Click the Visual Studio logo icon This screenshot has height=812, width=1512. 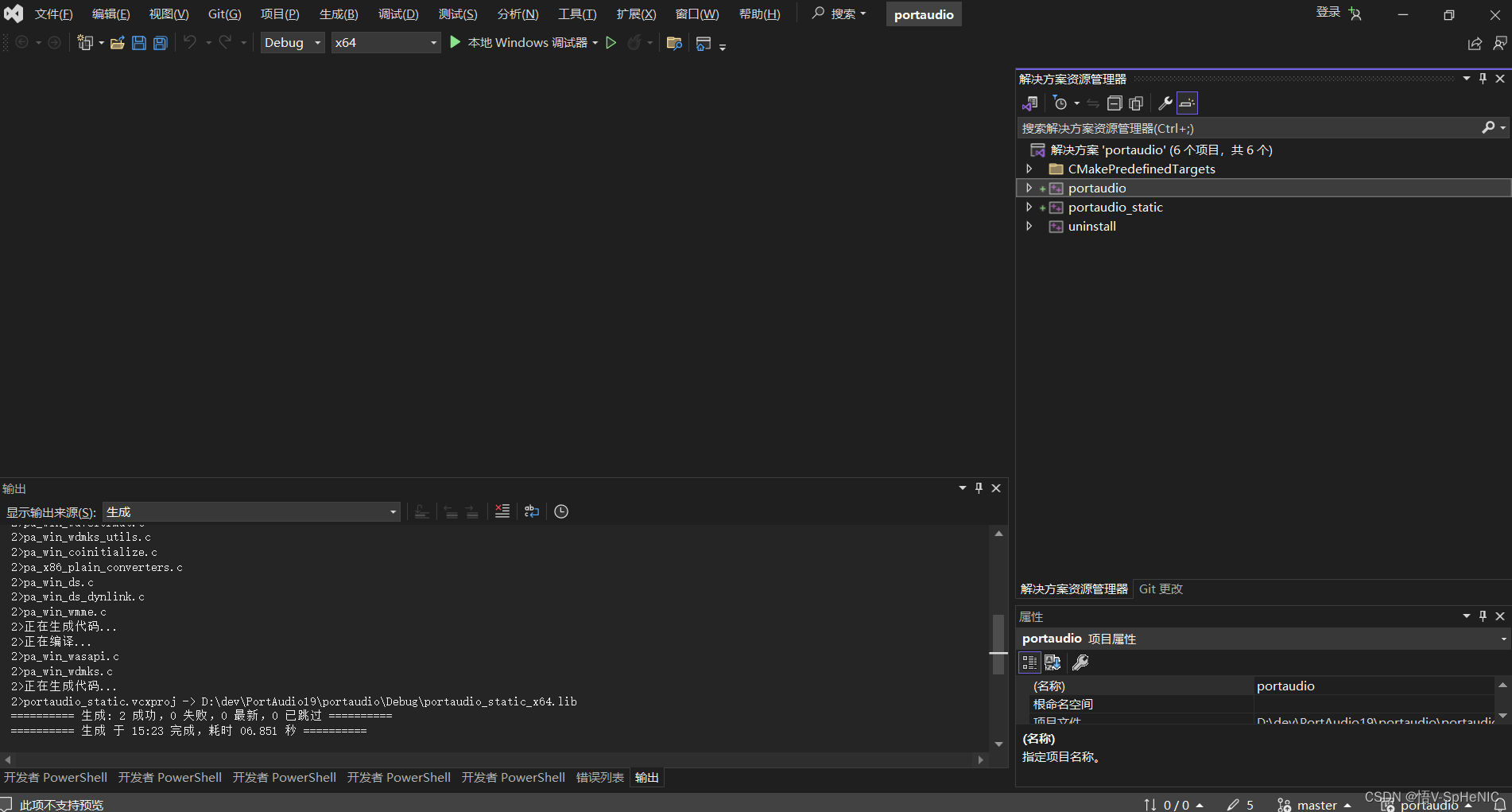pyautogui.click(x=14, y=14)
